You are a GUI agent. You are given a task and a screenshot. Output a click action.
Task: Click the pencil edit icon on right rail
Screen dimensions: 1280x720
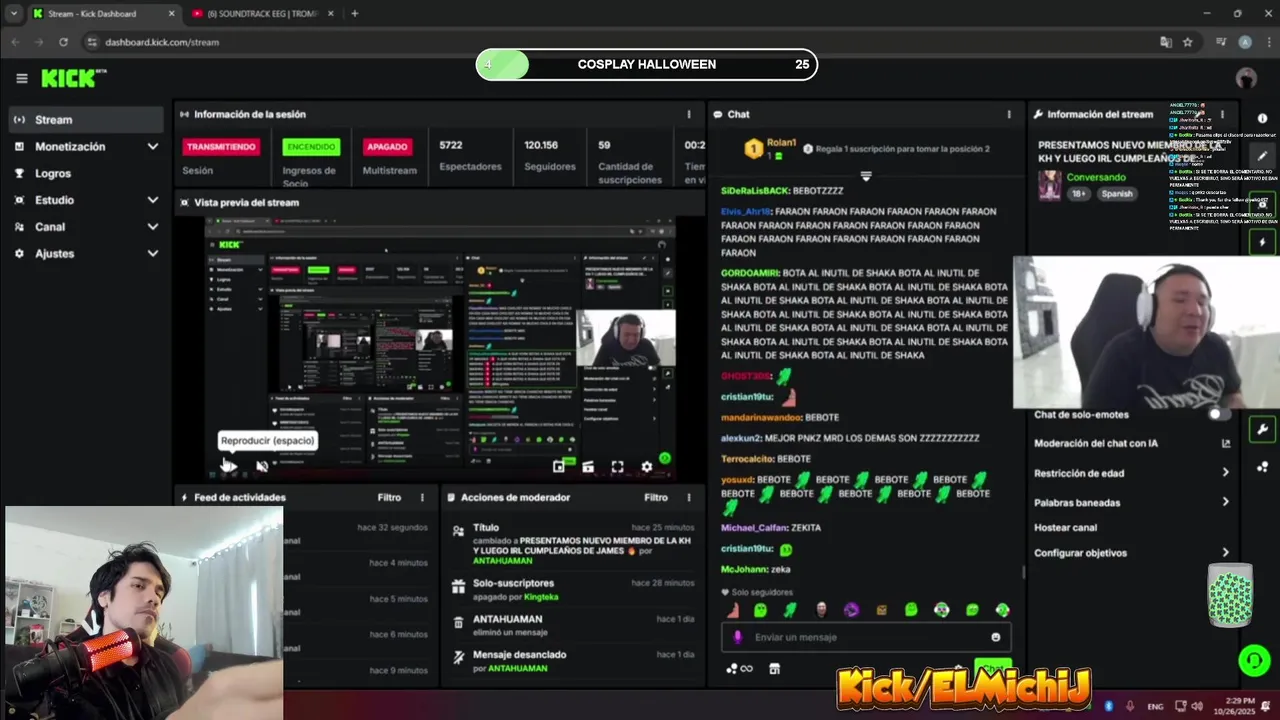coord(1262,156)
